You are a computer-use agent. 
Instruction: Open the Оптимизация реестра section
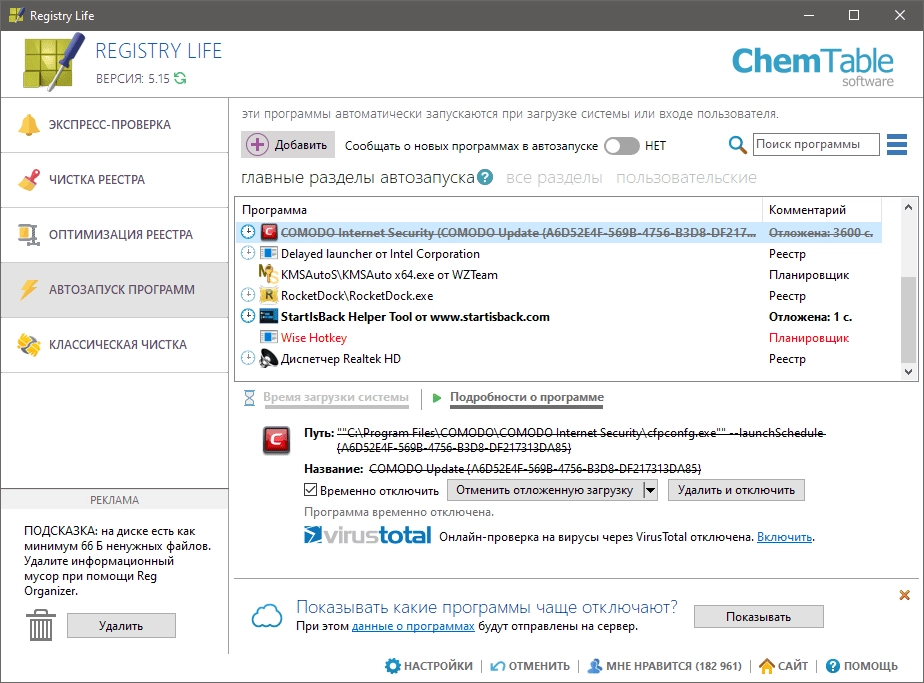click(x=114, y=235)
